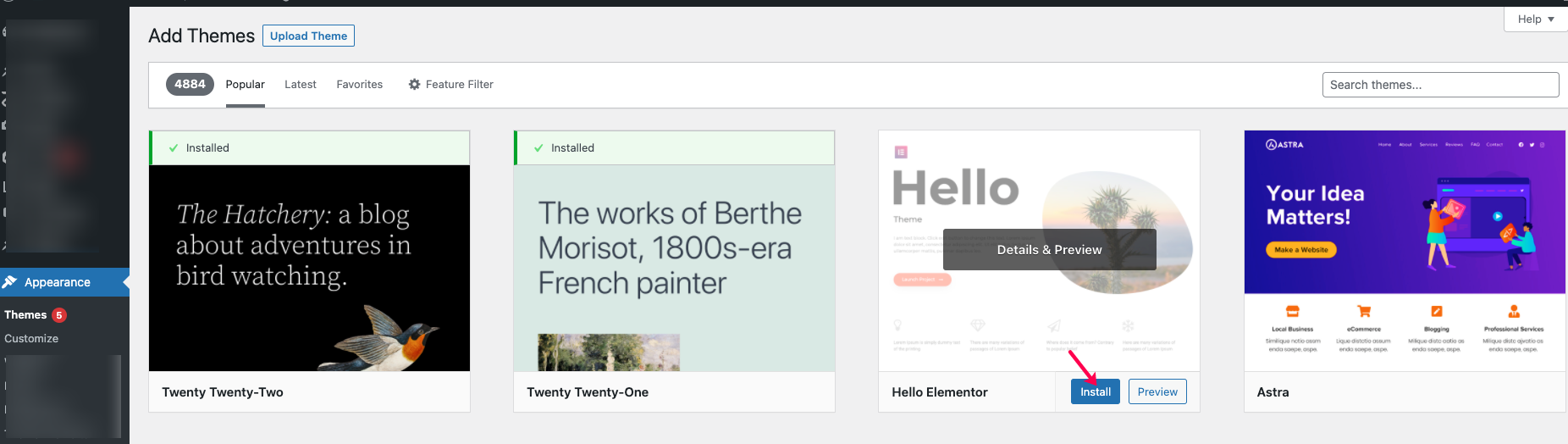Click the Appearance paintbrush icon
The height and width of the screenshot is (444, 1568).
10,282
